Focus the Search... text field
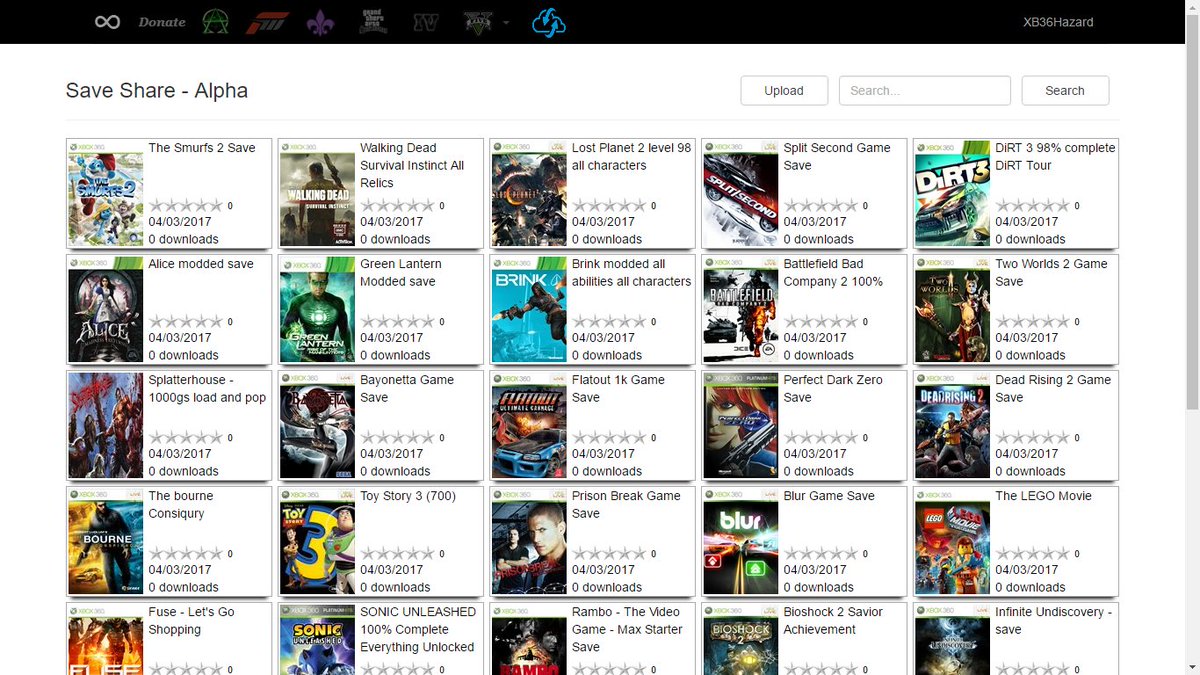The height and width of the screenshot is (675, 1200). (925, 90)
